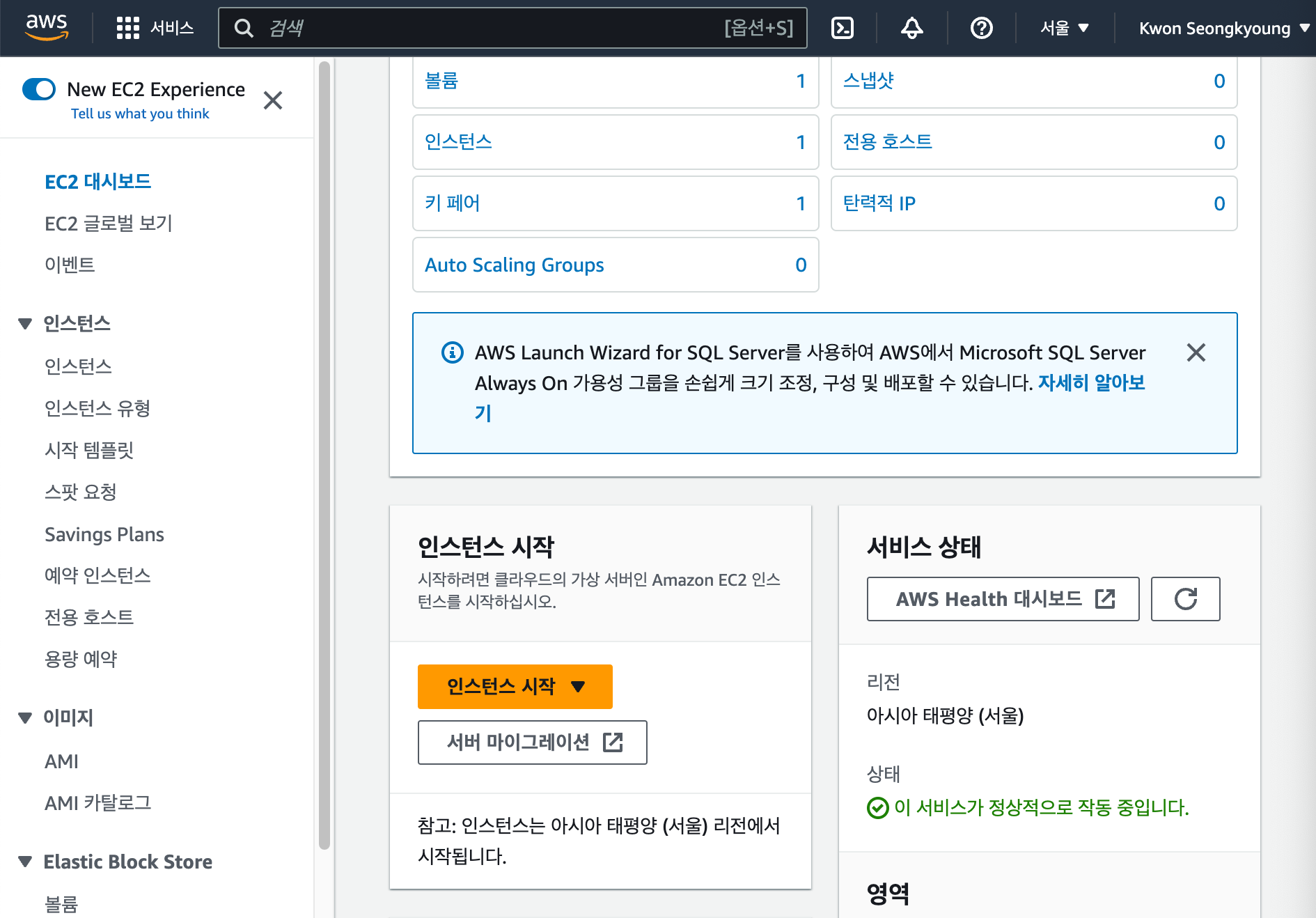The width and height of the screenshot is (1316, 918).
Task: Open 예약 인스턴스 in the sidebar
Action: coord(97,575)
